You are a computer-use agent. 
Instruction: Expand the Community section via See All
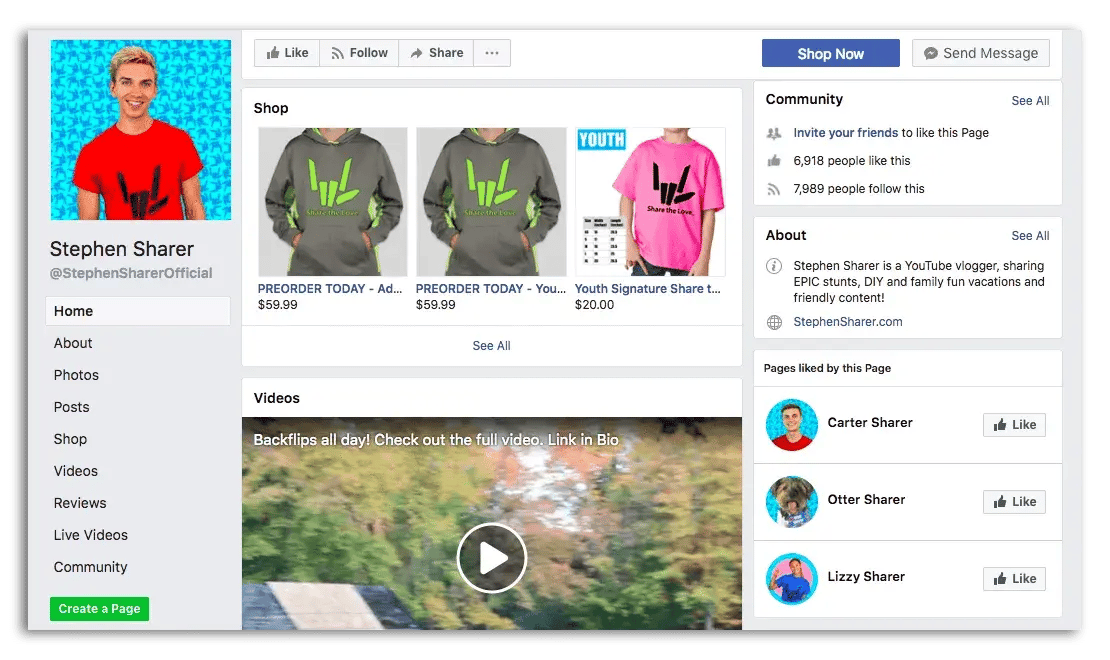[x=1030, y=100]
